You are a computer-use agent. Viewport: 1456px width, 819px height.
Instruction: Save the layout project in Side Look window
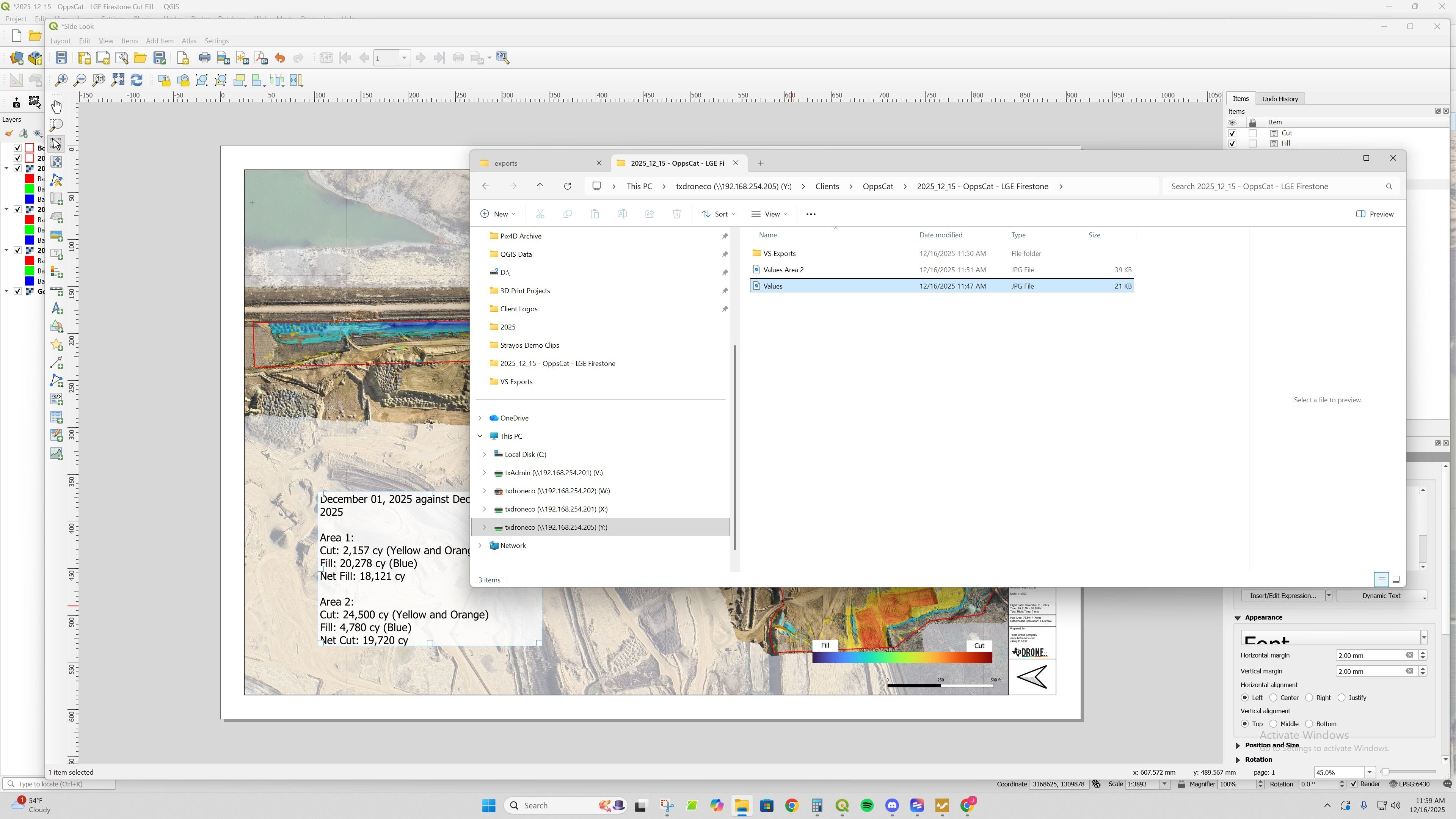[x=61, y=58]
